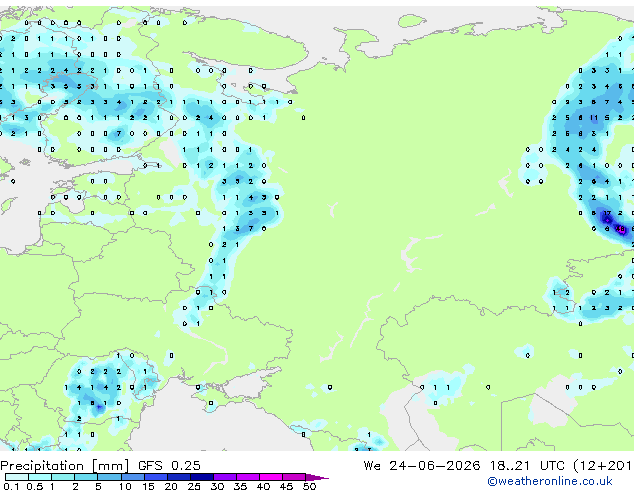Click the '(12+201' forecast run text
This screenshot has width=634, height=490.
click(x=603, y=466)
